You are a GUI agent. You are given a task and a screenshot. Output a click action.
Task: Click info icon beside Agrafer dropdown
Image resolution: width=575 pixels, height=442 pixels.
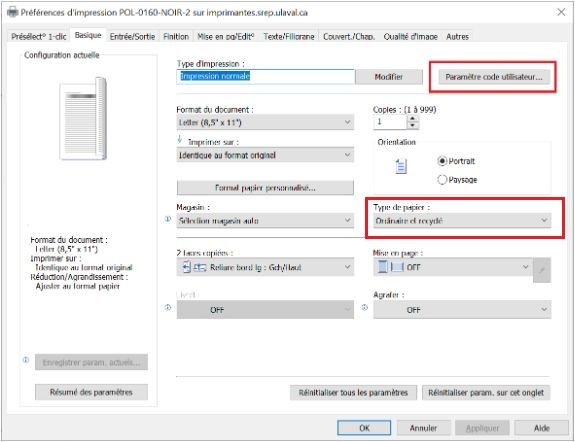click(365, 307)
